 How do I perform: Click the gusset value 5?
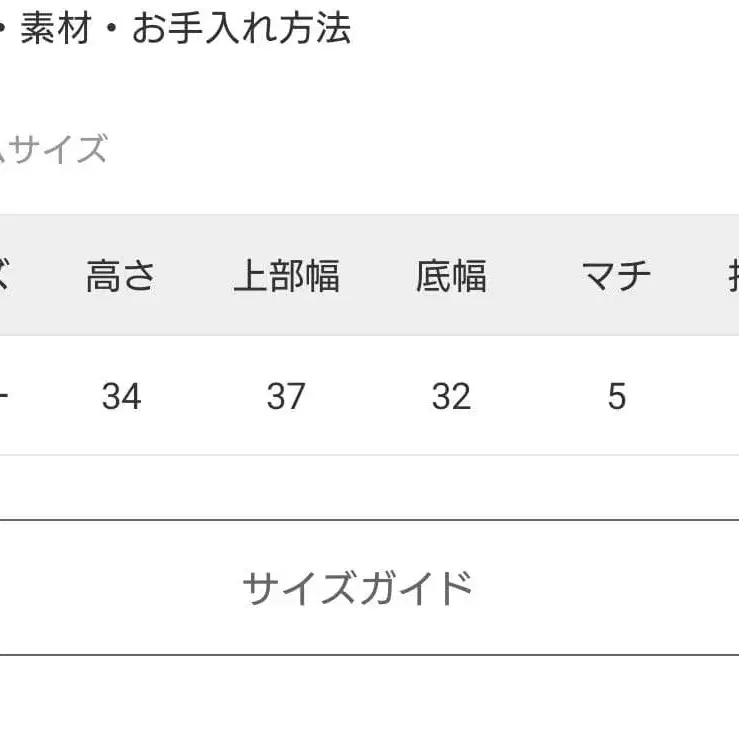(x=616, y=397)
